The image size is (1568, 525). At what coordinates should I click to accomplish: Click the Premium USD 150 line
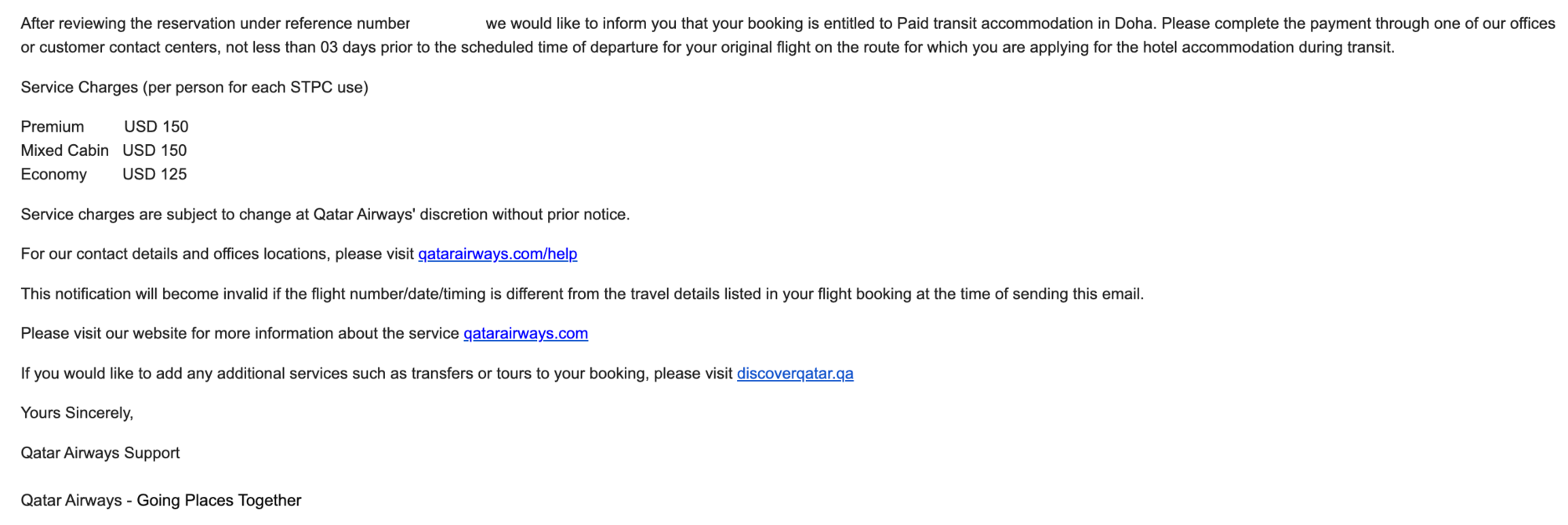click(x=104, y=126)
